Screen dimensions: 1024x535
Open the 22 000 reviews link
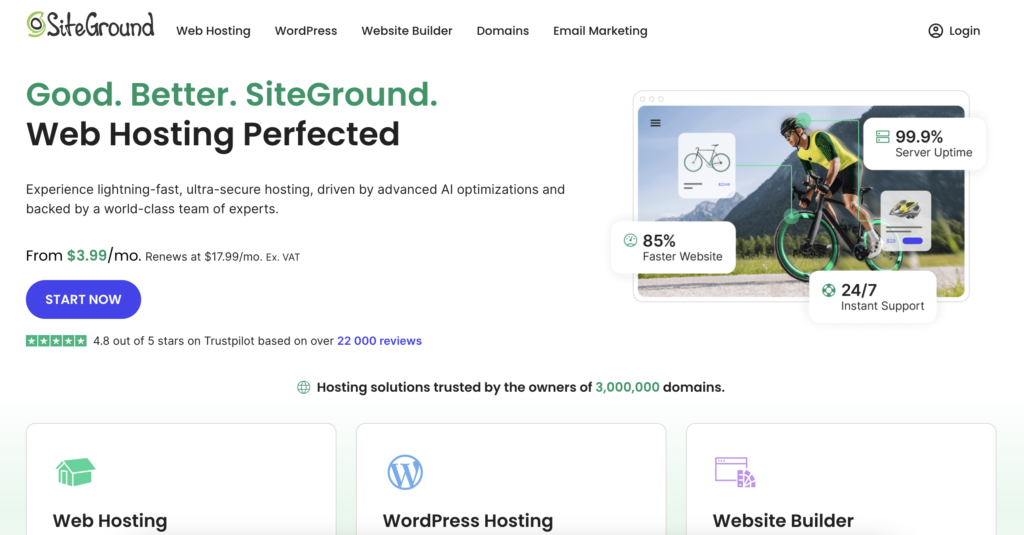pos(379,341)
